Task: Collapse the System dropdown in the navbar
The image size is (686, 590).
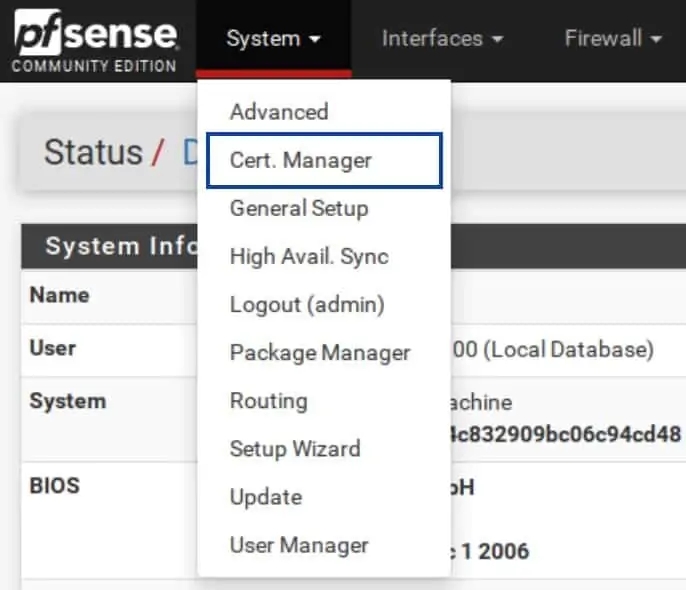Action: (273, 39)
